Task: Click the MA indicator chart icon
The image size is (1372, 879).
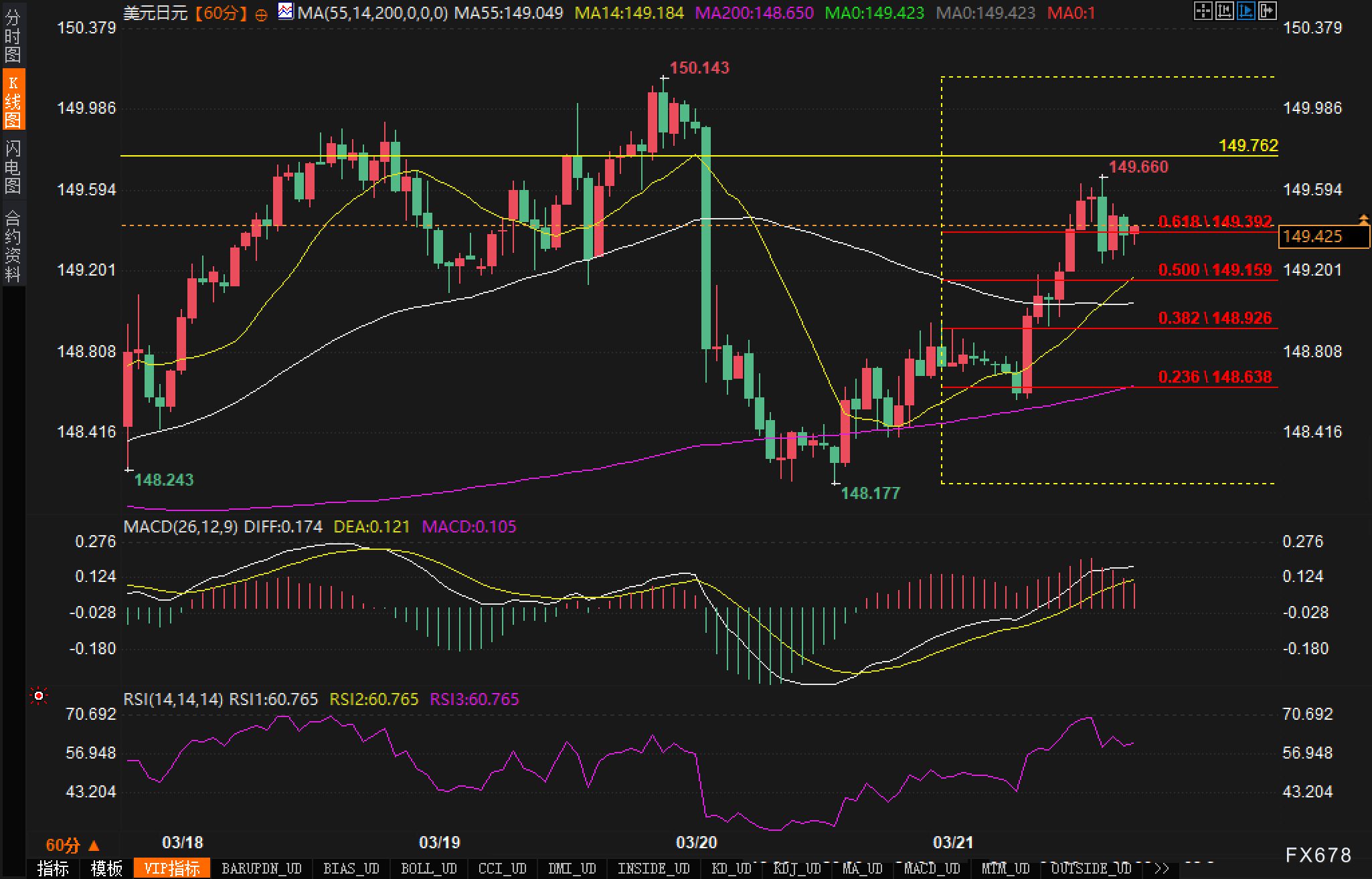Action: tap(286, 11)
